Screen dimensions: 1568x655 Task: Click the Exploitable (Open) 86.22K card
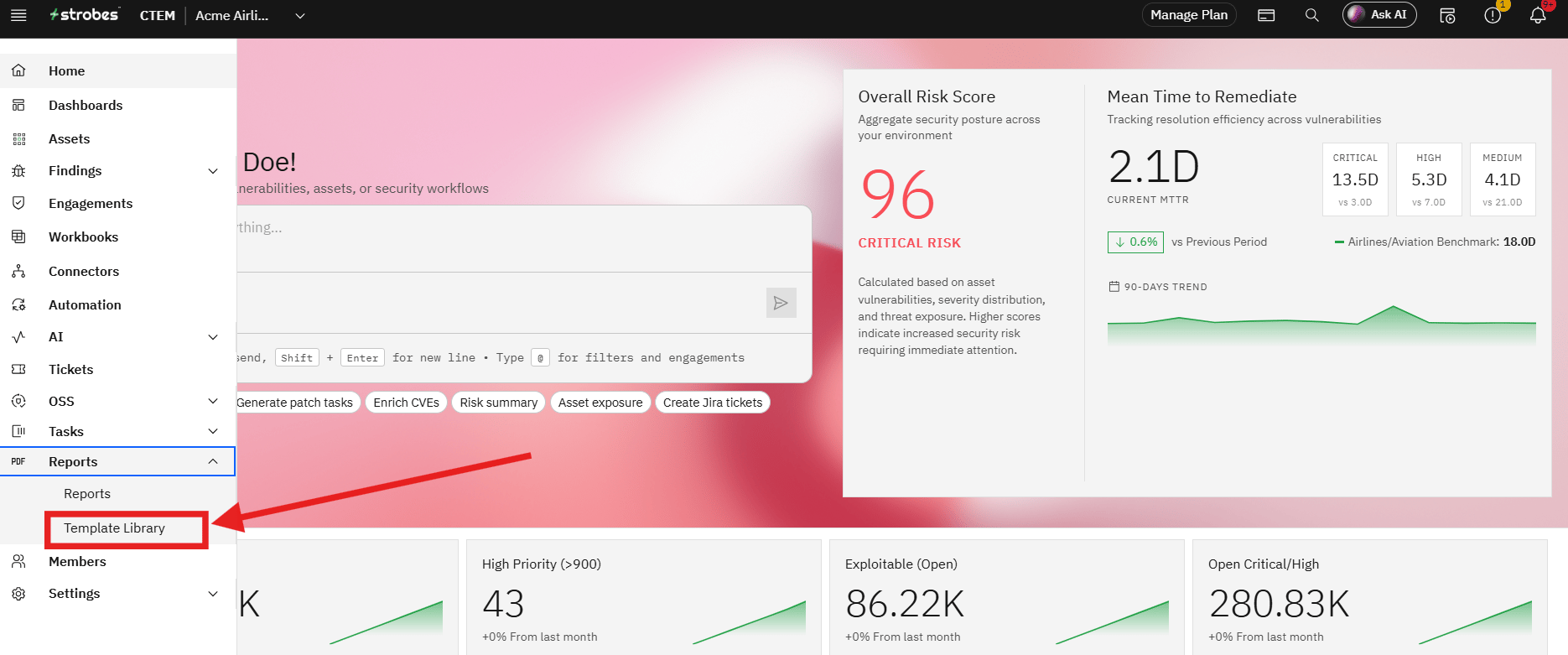(x=1006, y=597)
